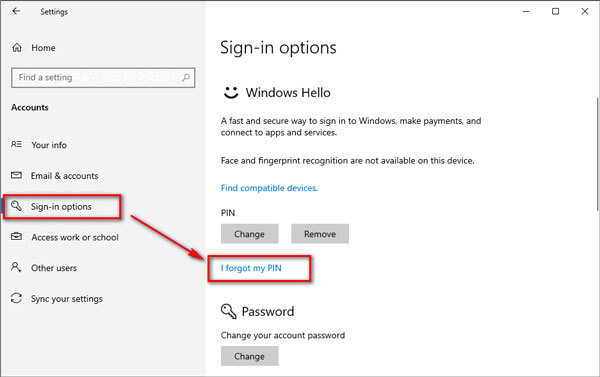Open Email & accounts settings

click(65, 176)
